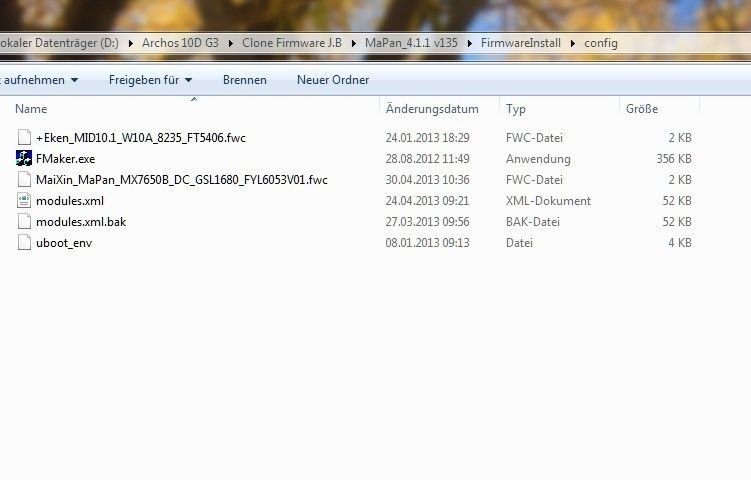
Task: Click the 'Neuer Ordner' toolbar button
Action: coord(333,80)
